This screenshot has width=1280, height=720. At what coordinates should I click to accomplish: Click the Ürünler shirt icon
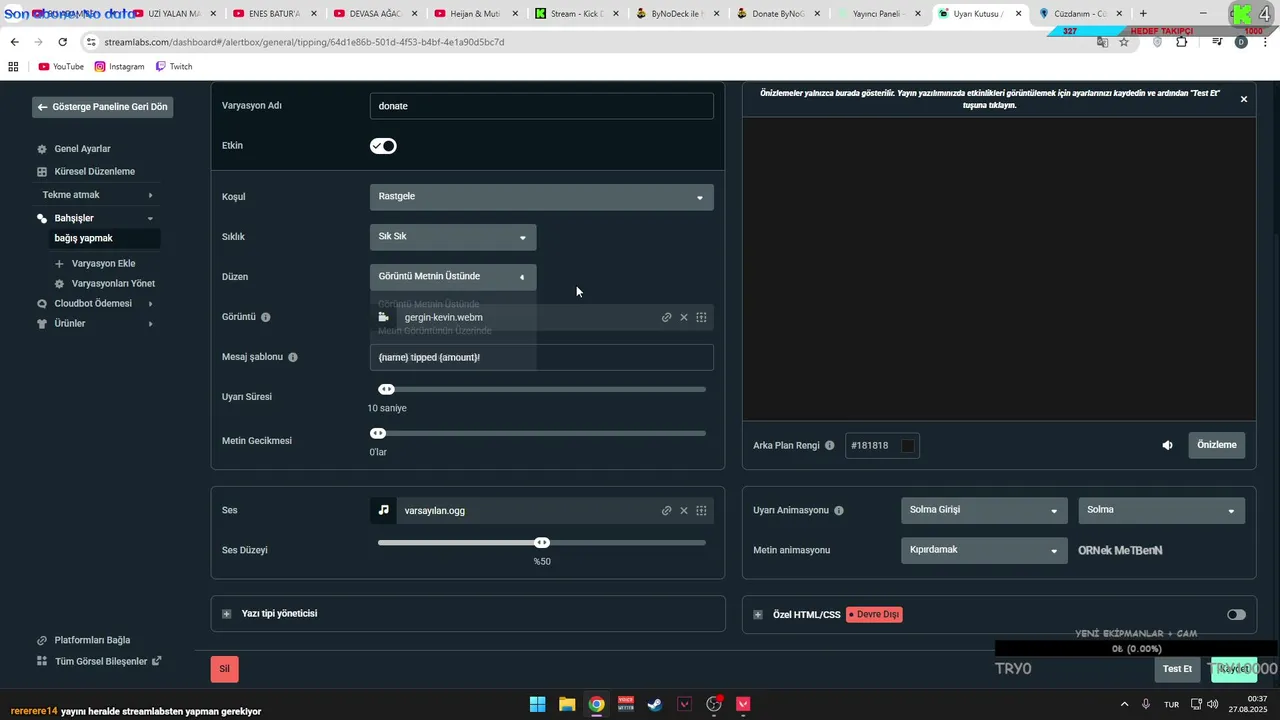coord(42,324)
